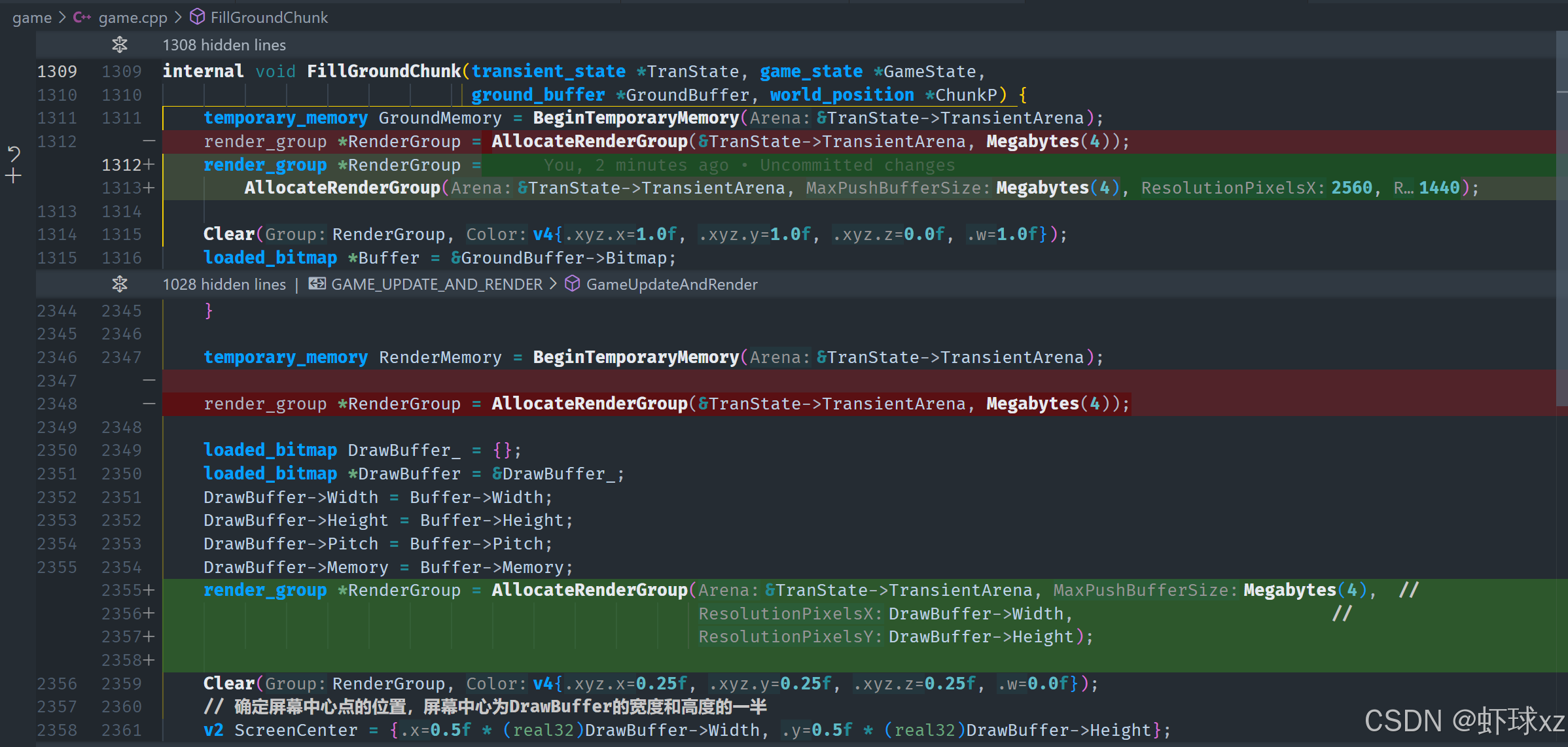The image size is (1568, 747).
Task: Click the FillGroundChunk function name in code
Action: coord(383,71)
